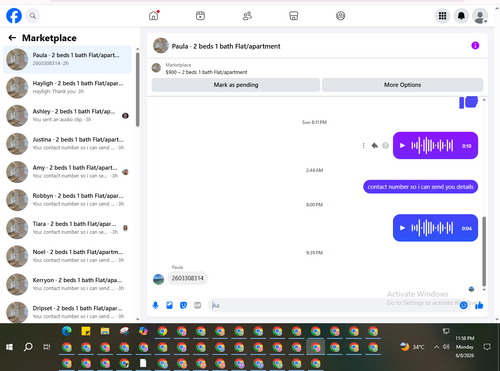
Task: Open the GIF picker icon
Action: [x=198, y=305]
